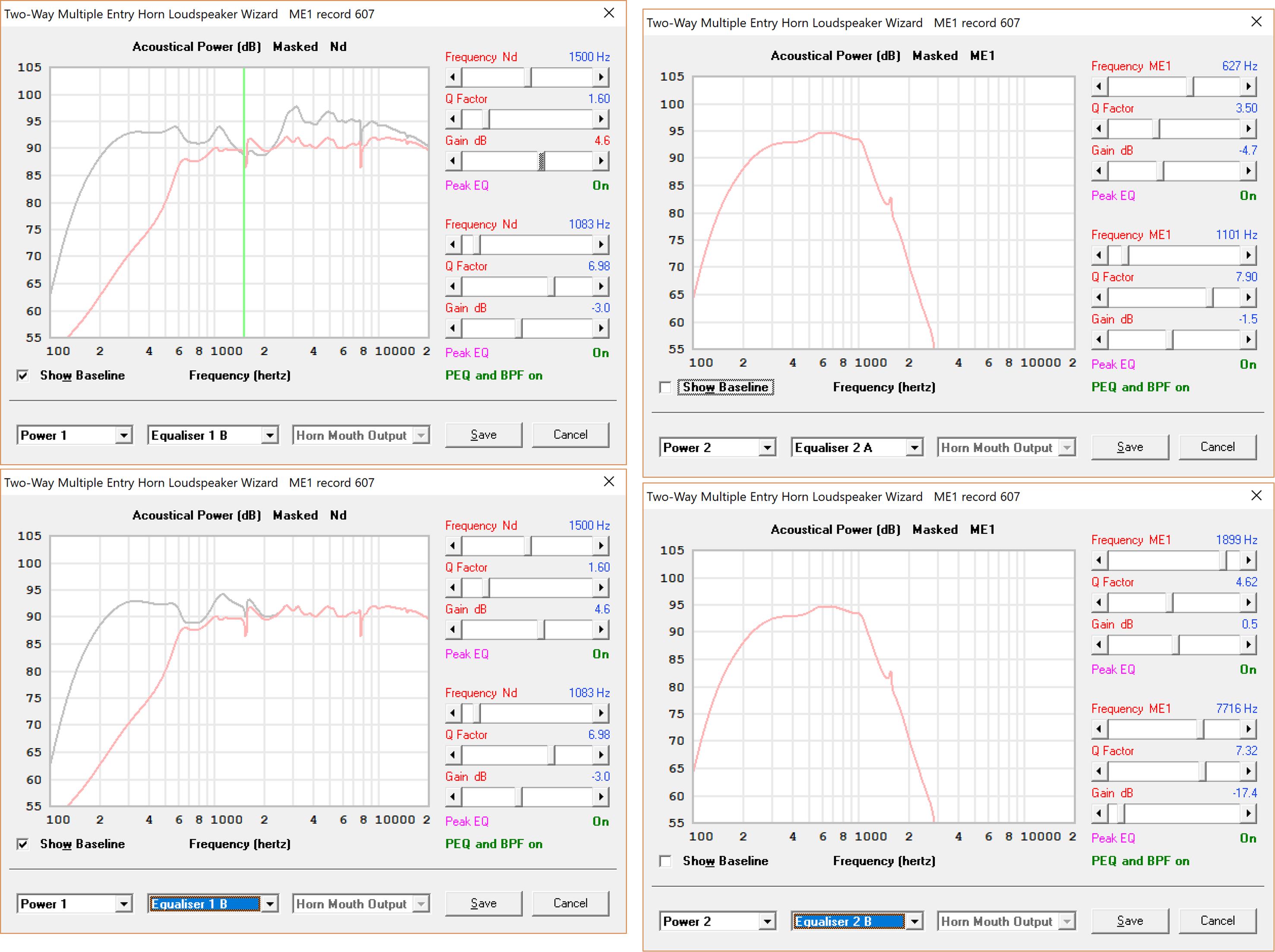Screen dimensions: 1275x952
Task: Uncheck Show Baseline in the top-left window
Action: (x=23, y=376)
